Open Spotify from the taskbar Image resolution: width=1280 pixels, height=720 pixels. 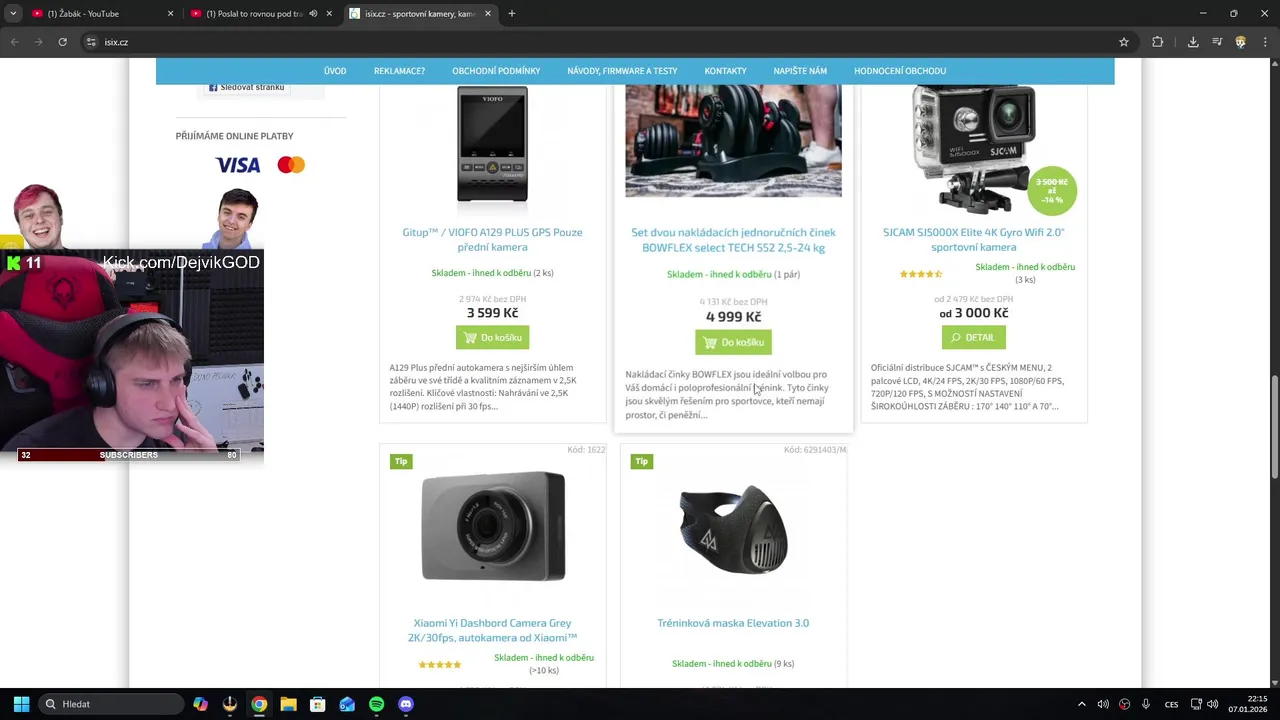376,704
